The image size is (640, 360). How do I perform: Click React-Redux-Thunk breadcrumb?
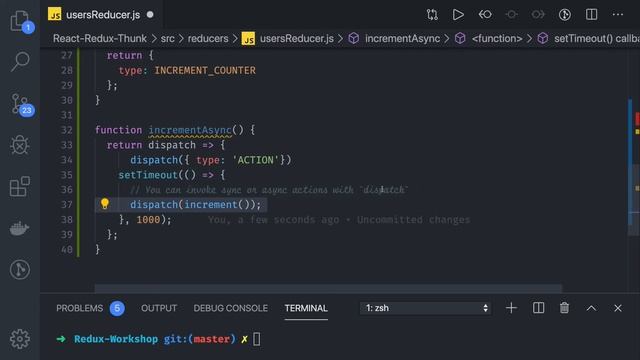point(100,38)
